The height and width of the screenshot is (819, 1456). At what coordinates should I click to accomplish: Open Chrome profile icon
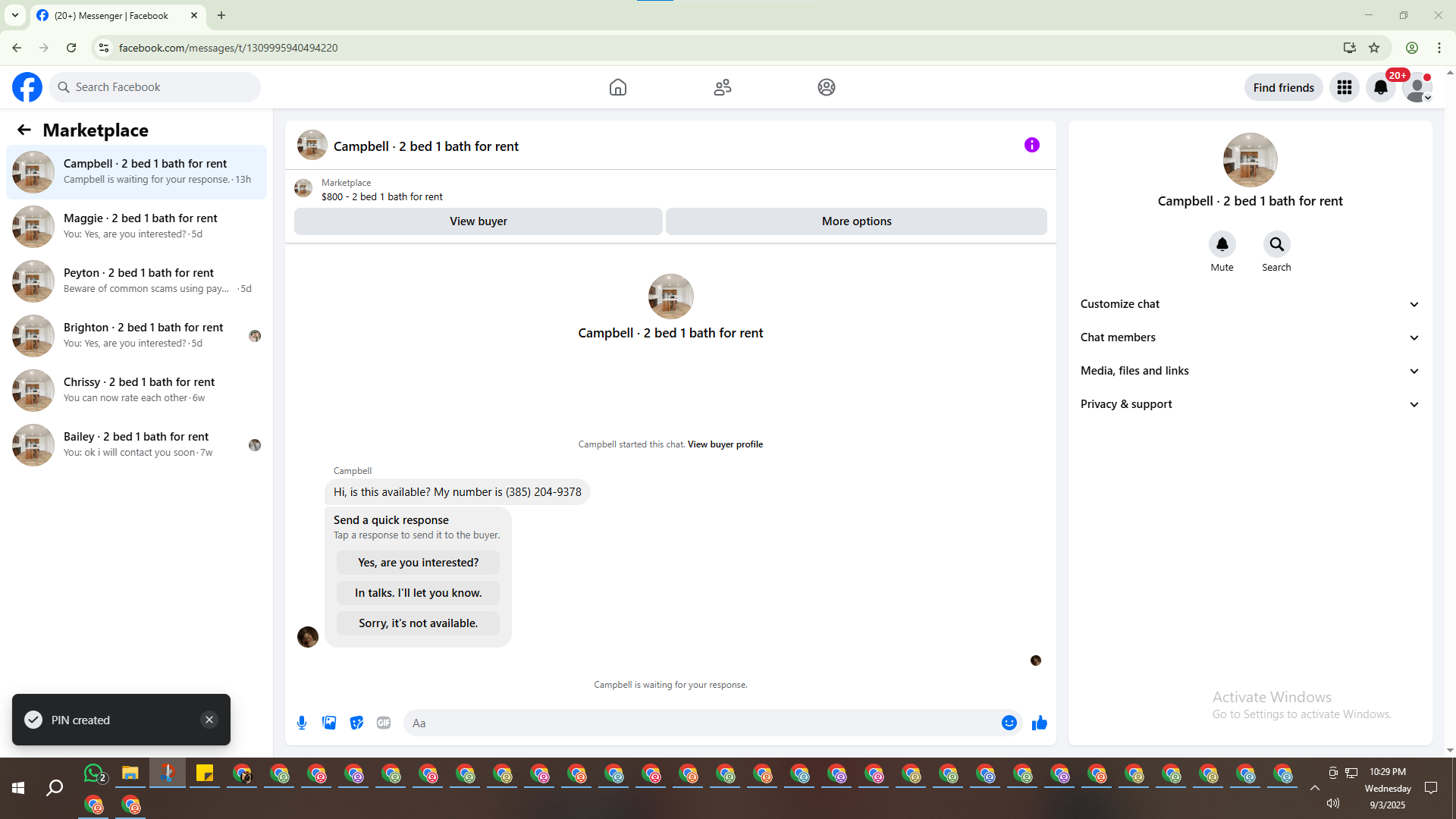click(1412, 48)
